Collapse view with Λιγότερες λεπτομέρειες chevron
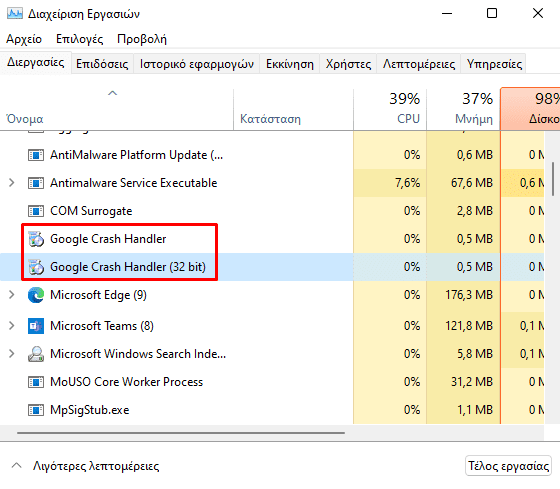The width and height of the screenshot is (560, 489). coord(16,465)
